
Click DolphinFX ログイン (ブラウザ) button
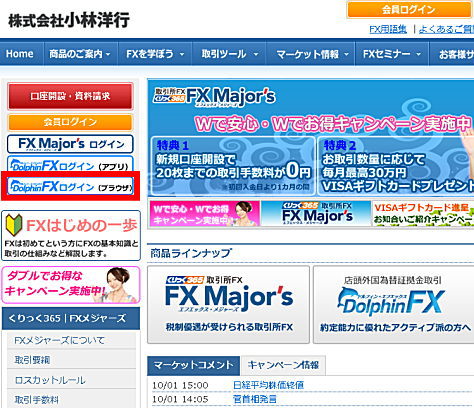(x=70, y=186)
